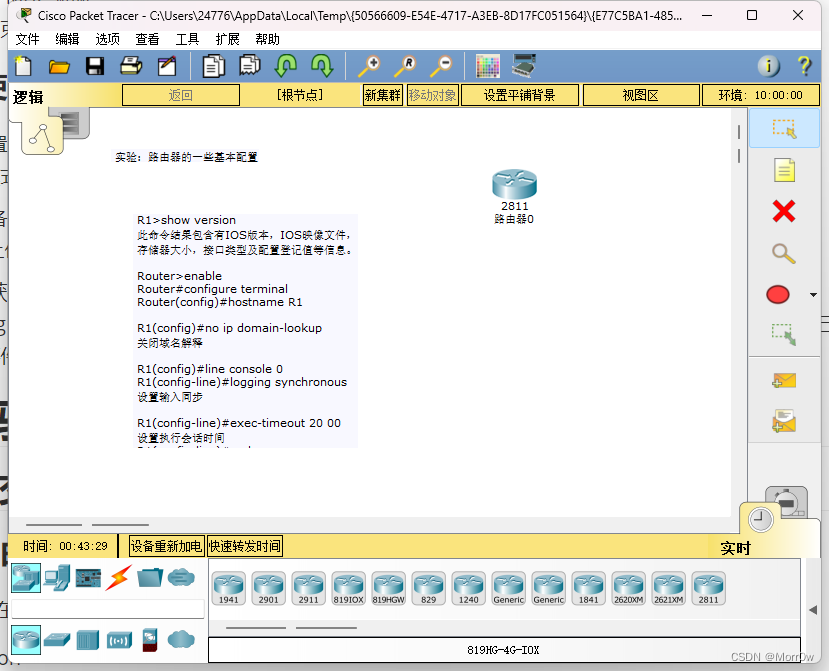Choose the red X Delete tool
Viewport: 829px width, 671px height.
(x=784, y=212)
